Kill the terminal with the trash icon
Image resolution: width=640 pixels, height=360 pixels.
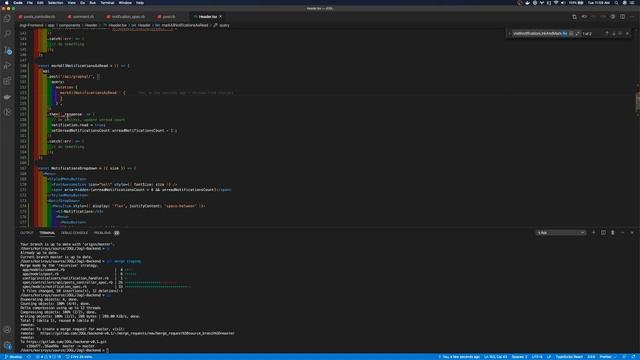point(613,233)
